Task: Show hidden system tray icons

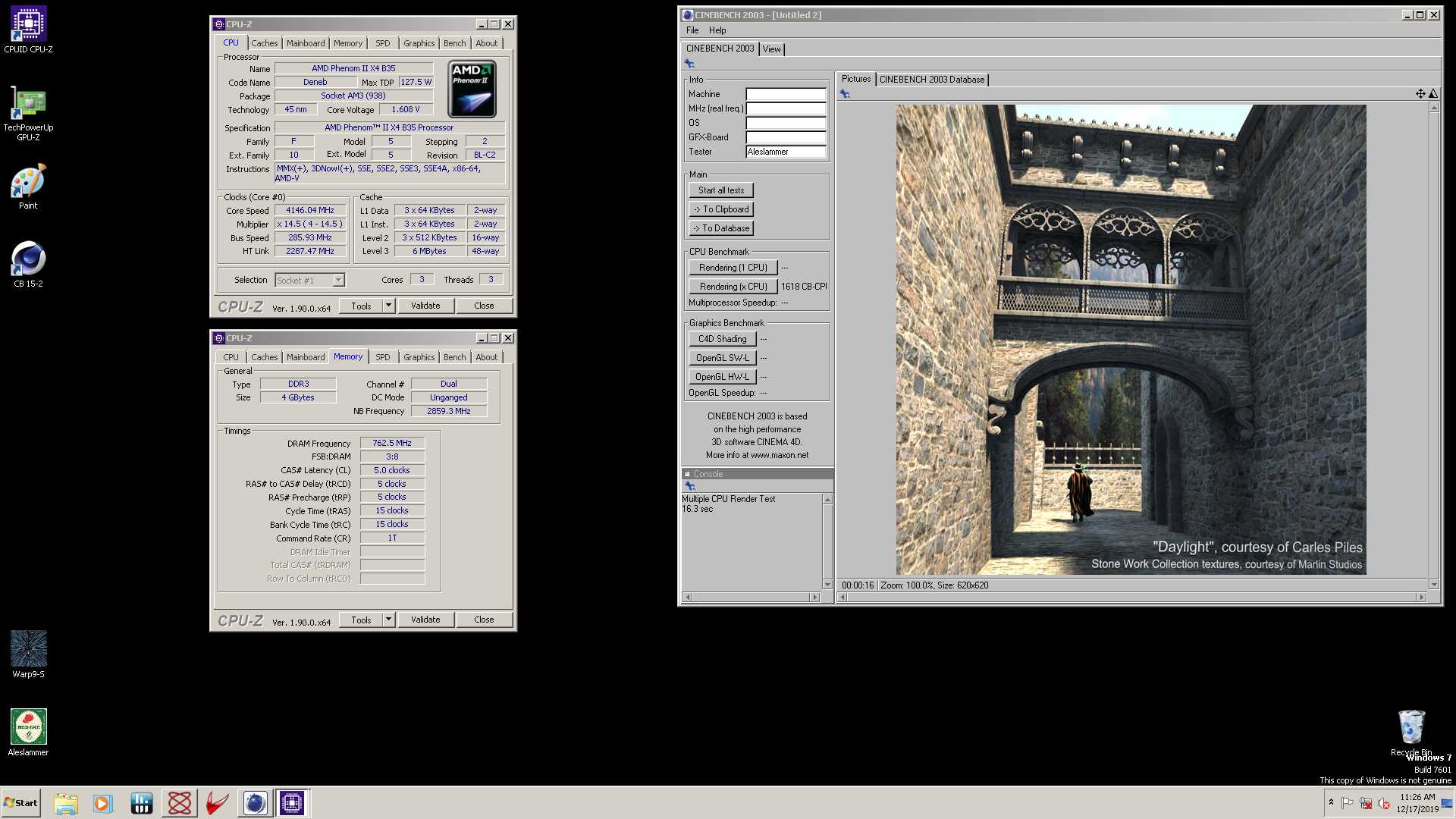Action: 1331,802
